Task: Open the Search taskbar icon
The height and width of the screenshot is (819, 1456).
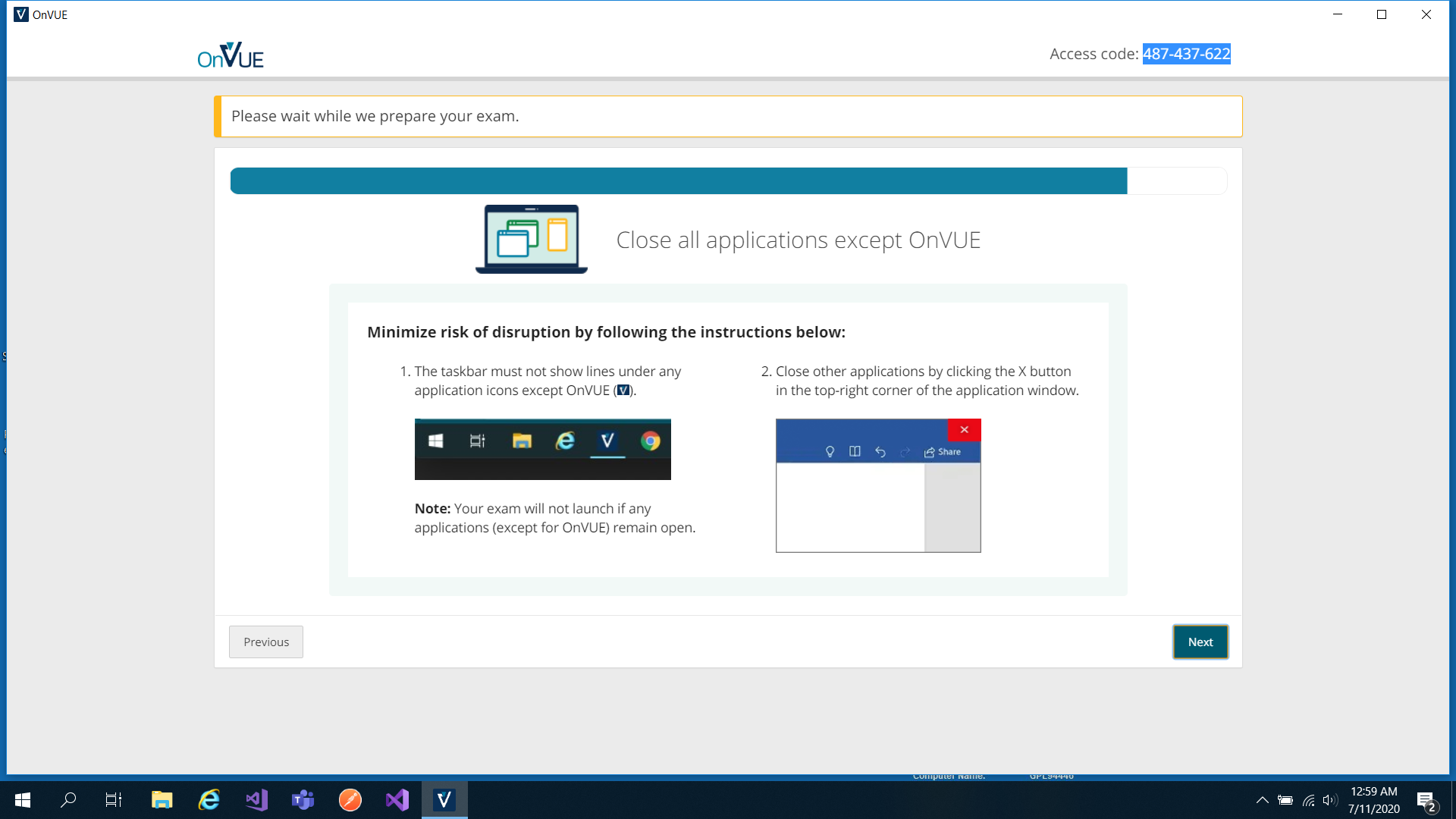Action: tap(68, 799)
